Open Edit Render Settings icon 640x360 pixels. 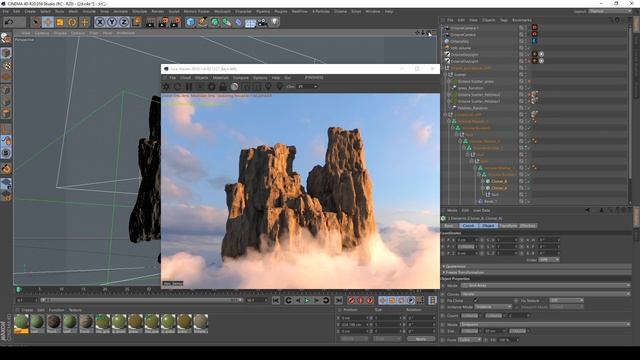point(176,22)
